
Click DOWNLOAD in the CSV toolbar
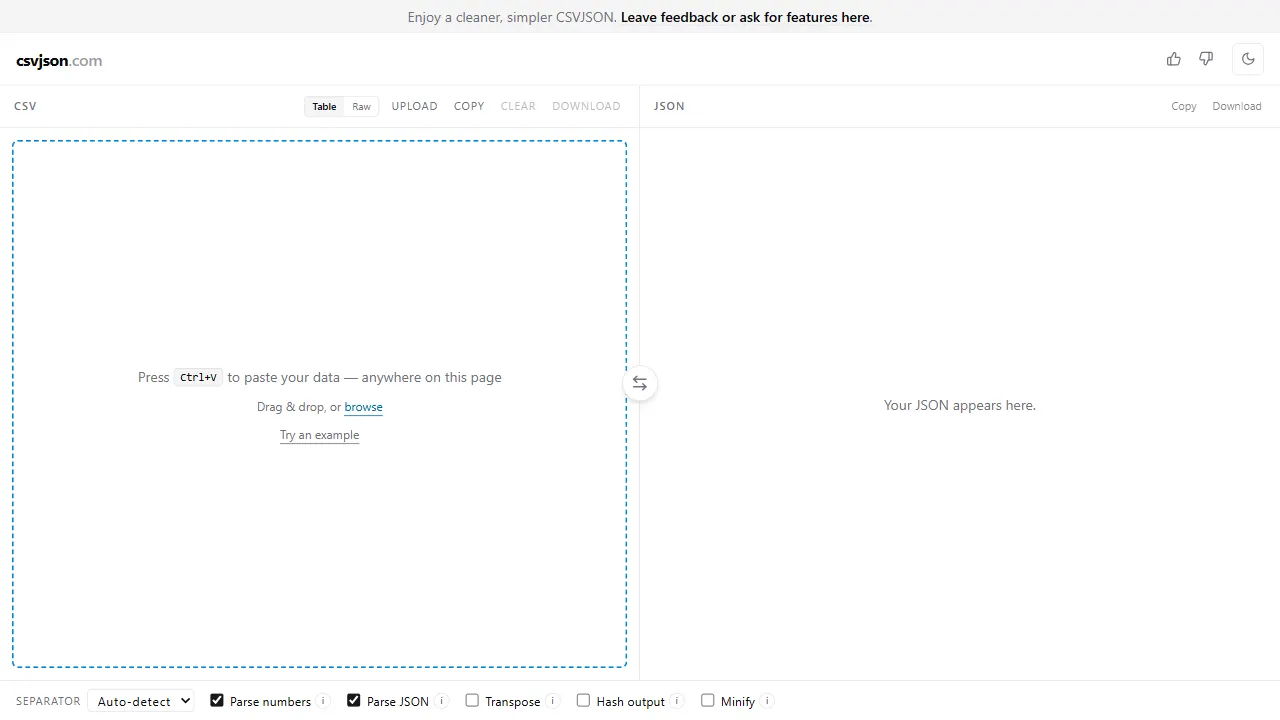(x=586, y=106)
